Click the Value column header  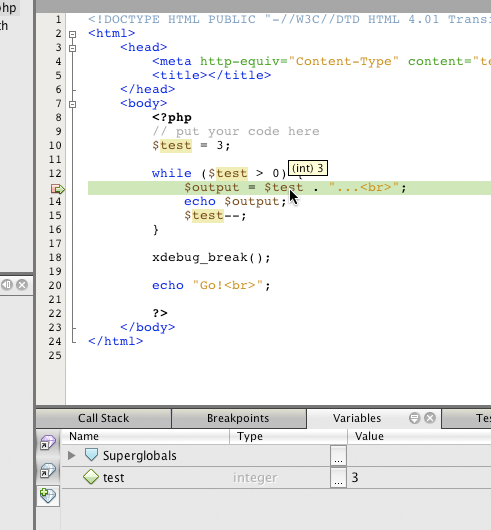419,436
